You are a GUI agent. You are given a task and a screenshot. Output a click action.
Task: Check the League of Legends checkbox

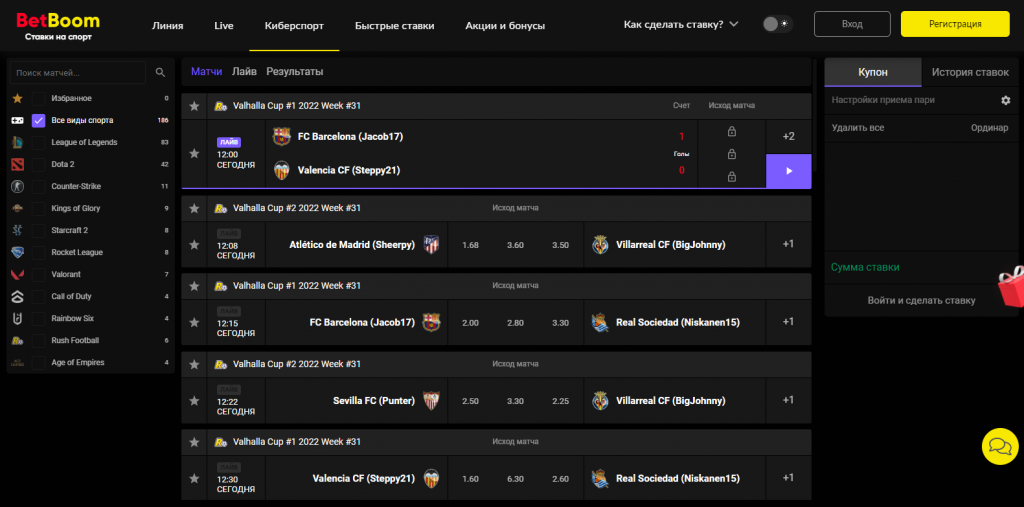pyautogui.click(x=39, y=142)
